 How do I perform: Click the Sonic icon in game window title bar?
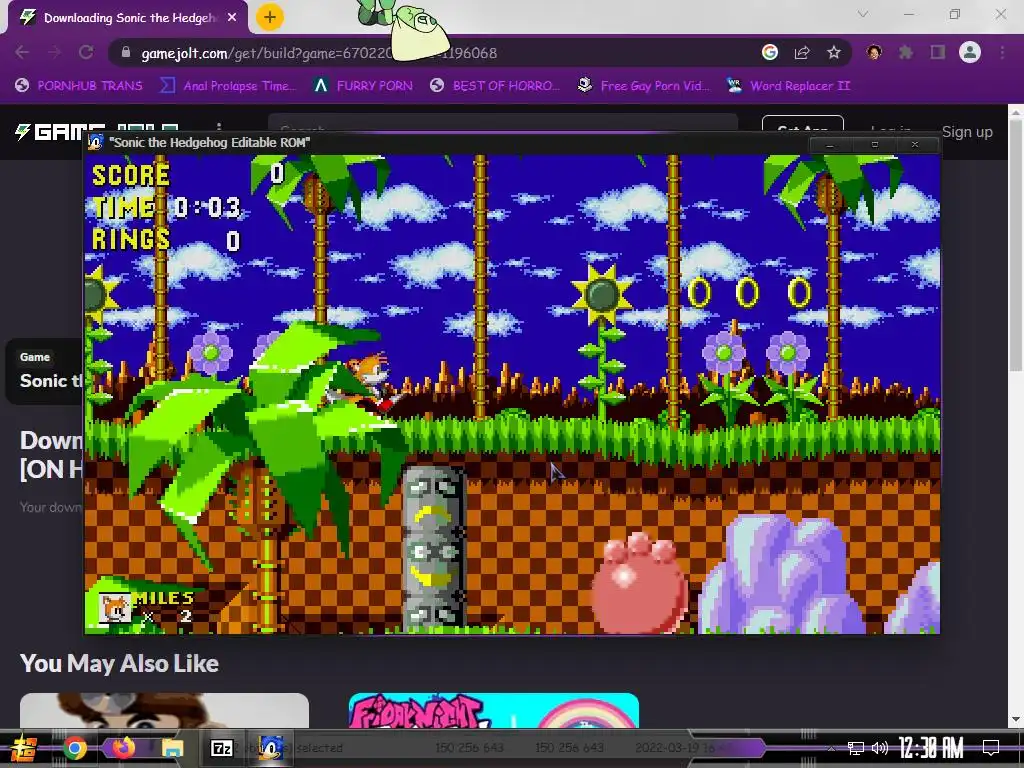pyautogui.click(x=96, y=142)
